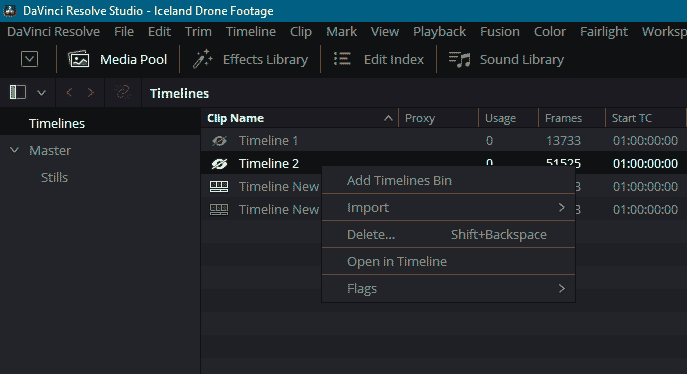
Task: Open the sidebar view options chevron
Action: click(41, 93)
